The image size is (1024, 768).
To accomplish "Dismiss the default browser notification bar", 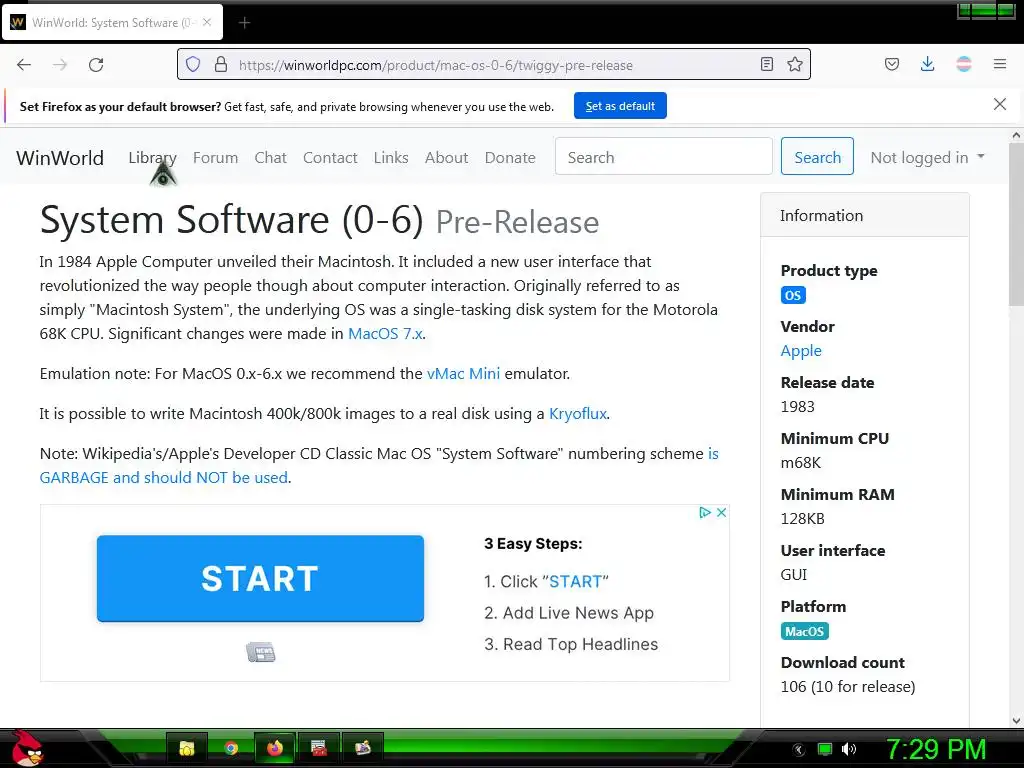I will pos(1000,104).
